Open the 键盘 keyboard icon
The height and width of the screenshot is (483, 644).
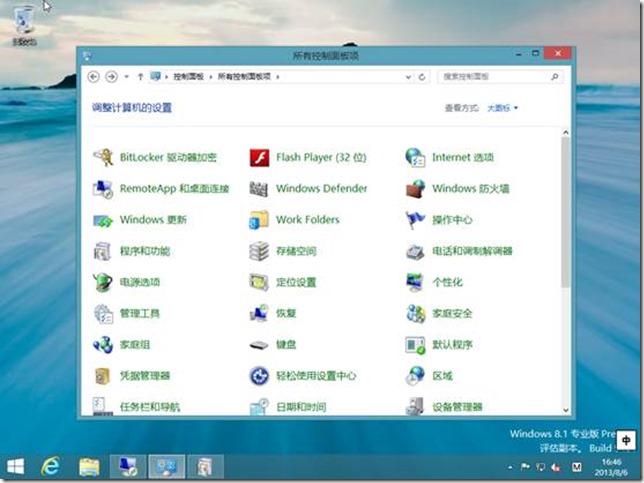point(259,345)
